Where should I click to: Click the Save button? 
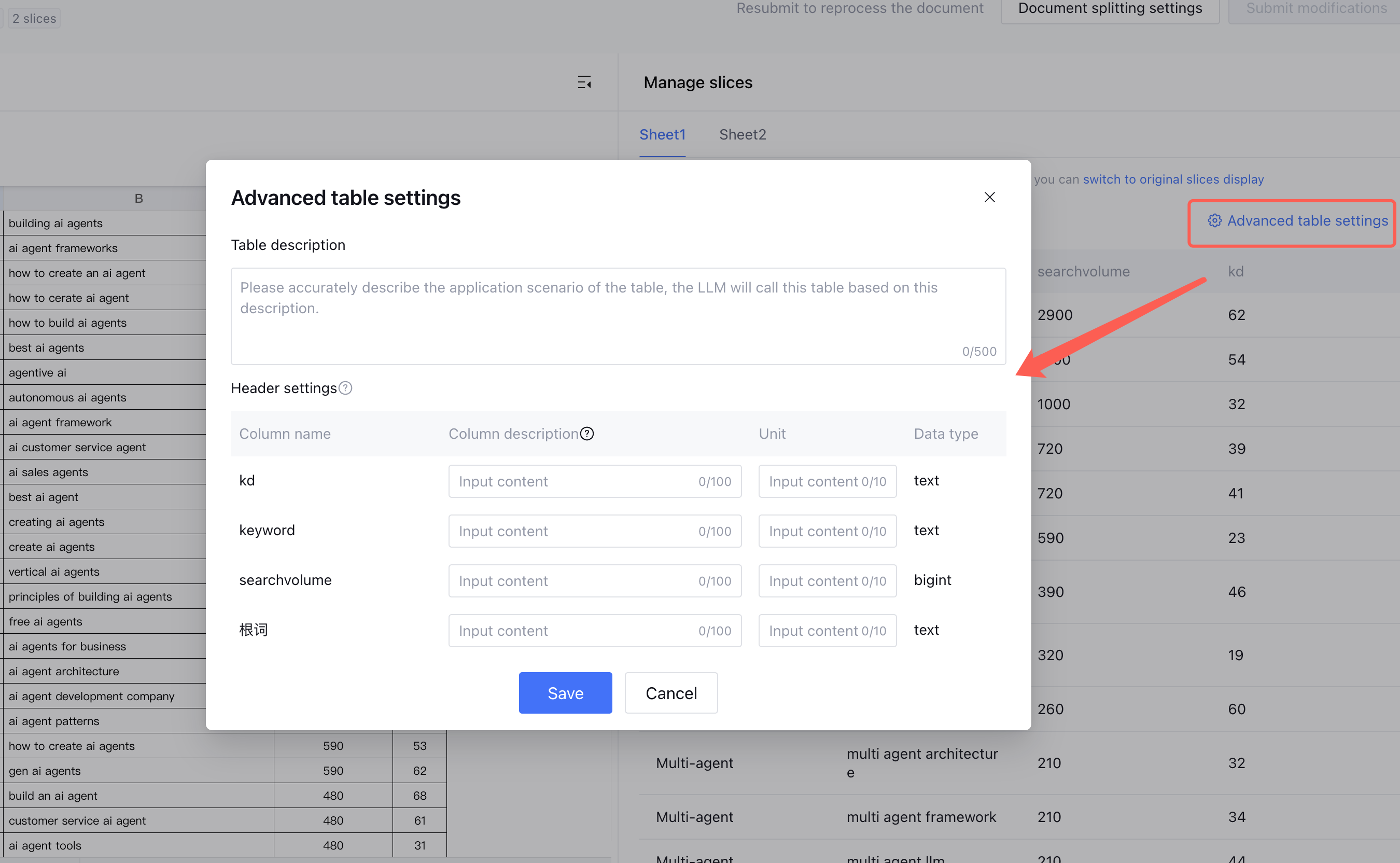point(565,692)
